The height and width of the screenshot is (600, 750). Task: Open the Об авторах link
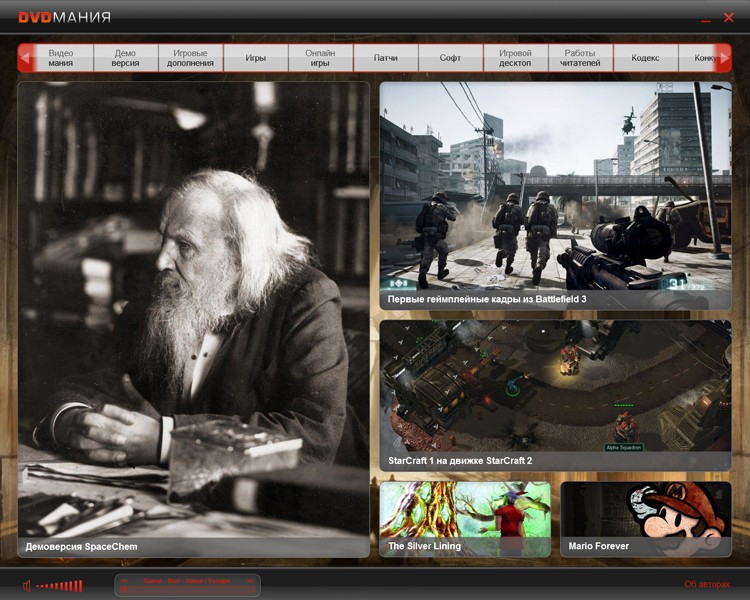pyautogui.click(x=708, y=585)
